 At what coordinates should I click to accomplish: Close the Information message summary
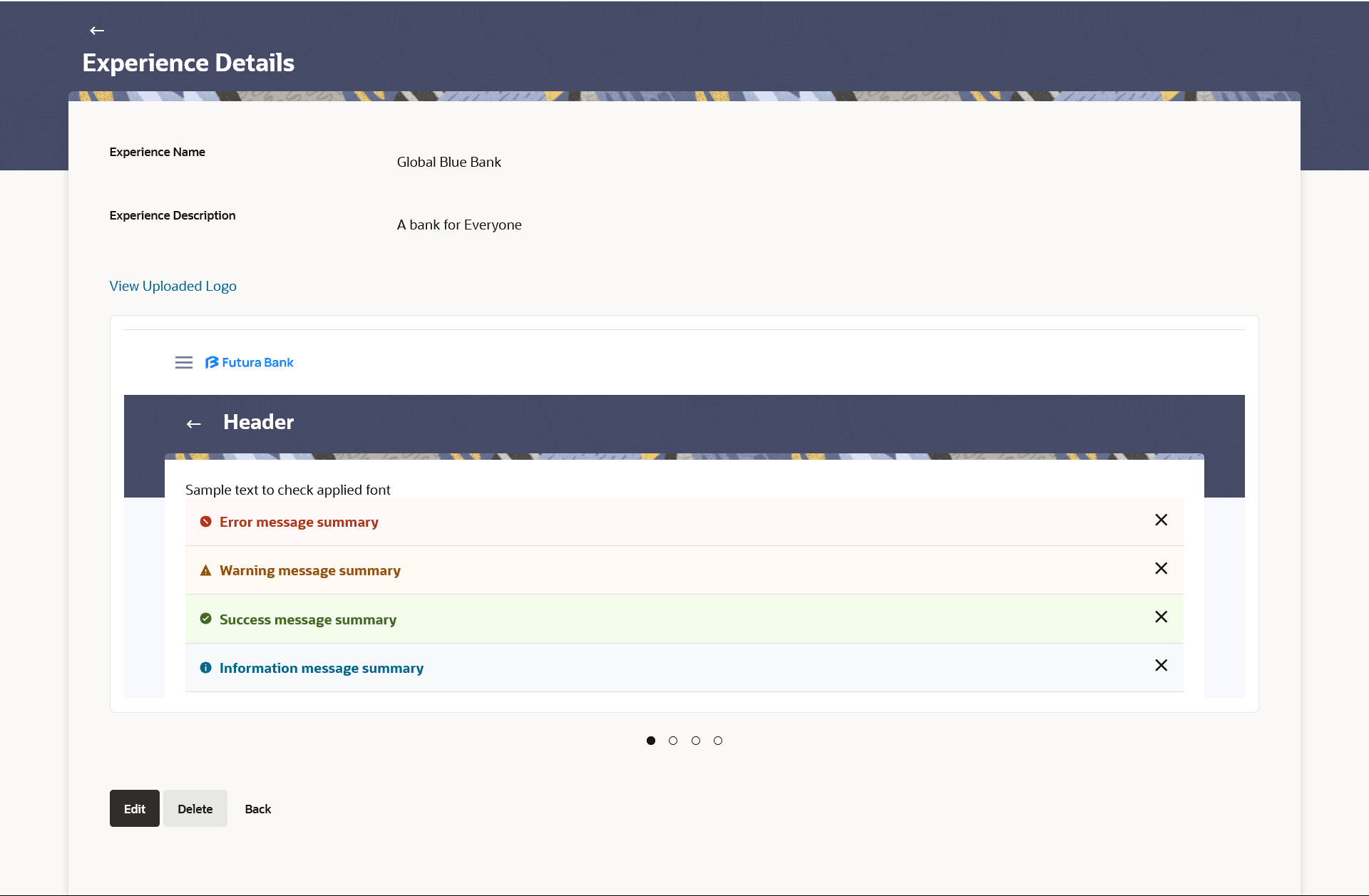coord(1161,666)
